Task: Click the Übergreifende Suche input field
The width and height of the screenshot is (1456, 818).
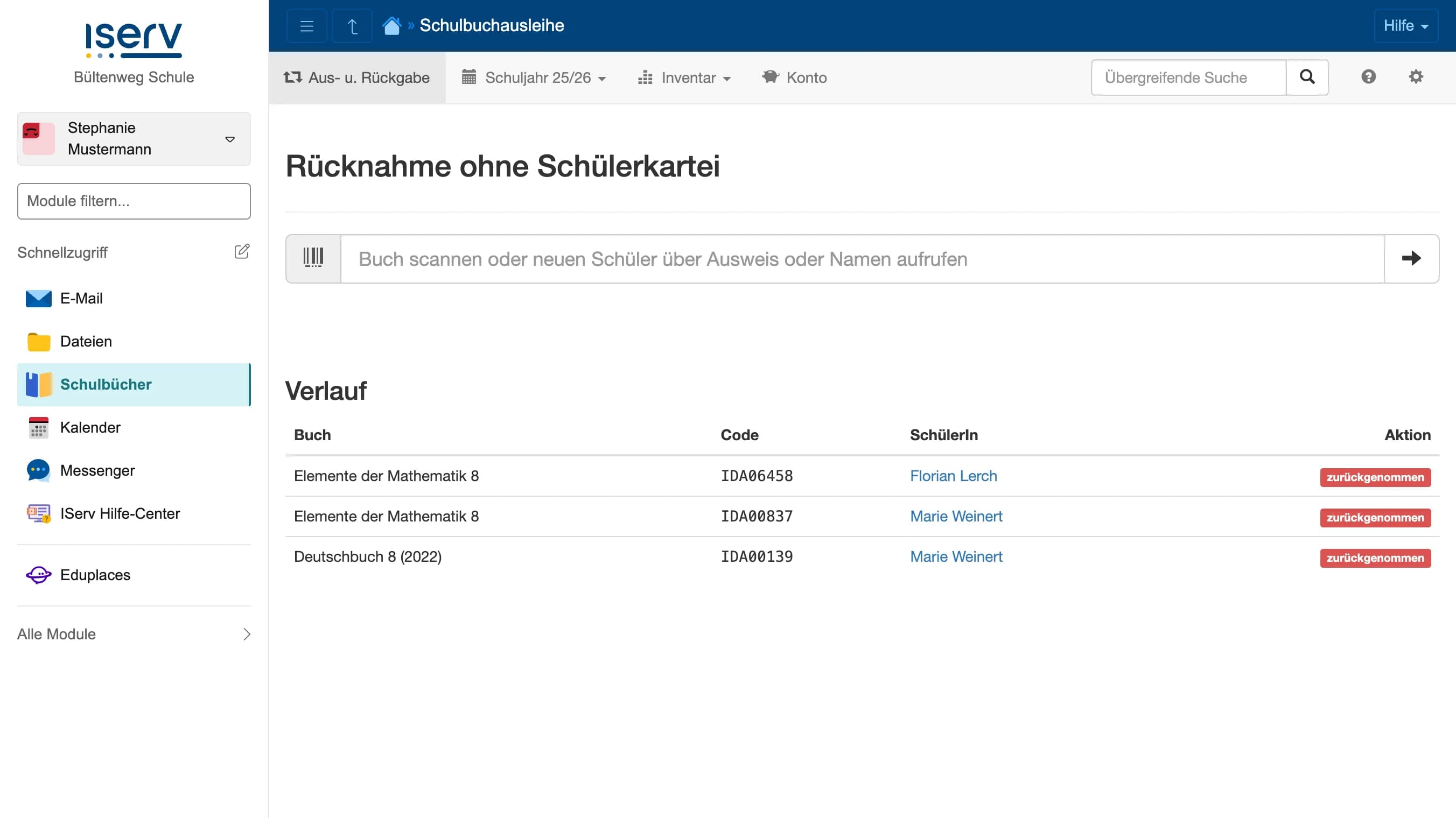Action: [1188, 77]
